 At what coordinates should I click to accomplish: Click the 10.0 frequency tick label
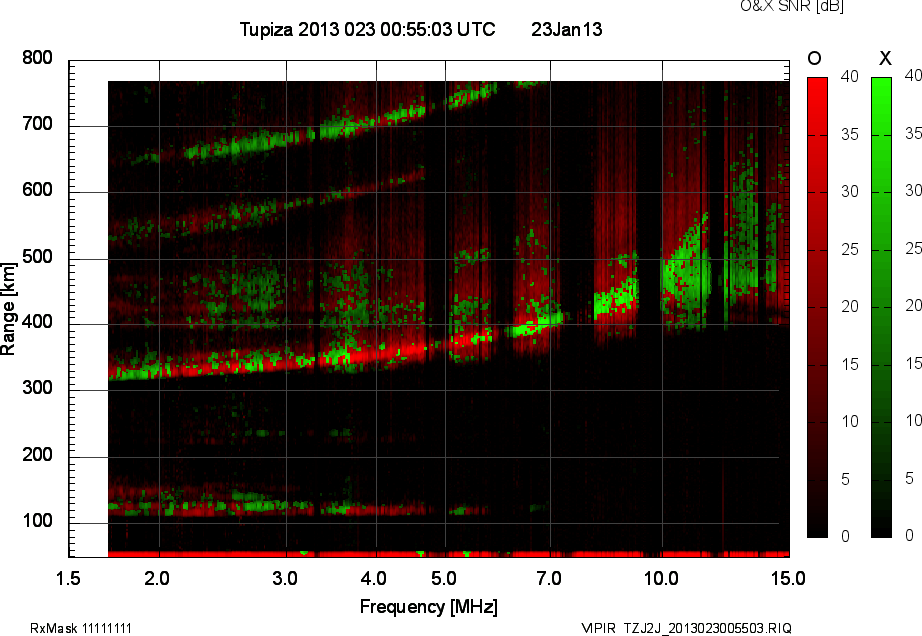(x=662, y=578)
